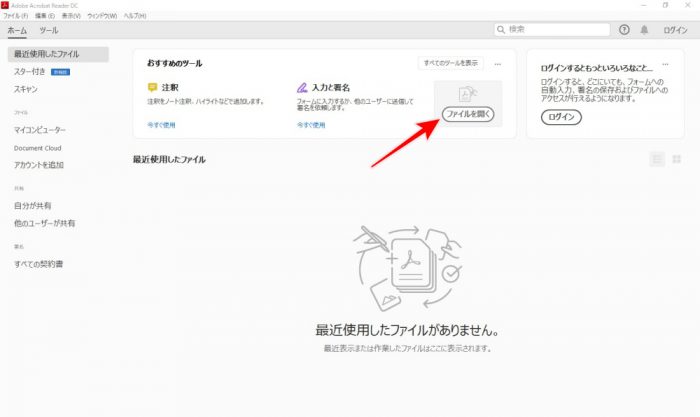Select スキャン in sidebar
The width and height of the screenshot is (700, 417).
(25, 89)
